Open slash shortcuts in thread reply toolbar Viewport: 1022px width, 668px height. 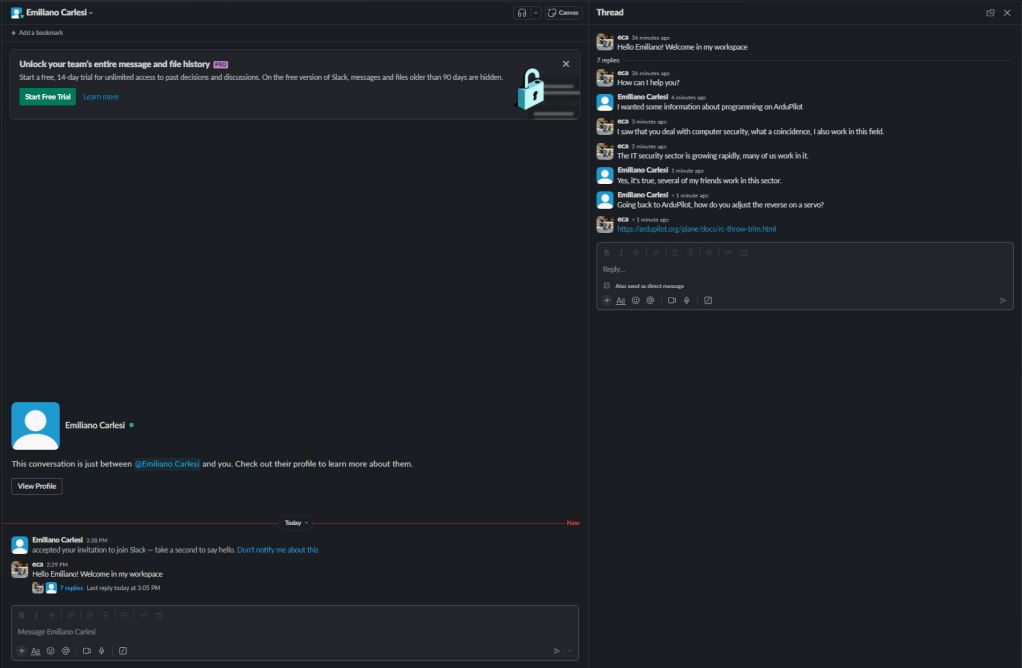[x=708, y=300]
